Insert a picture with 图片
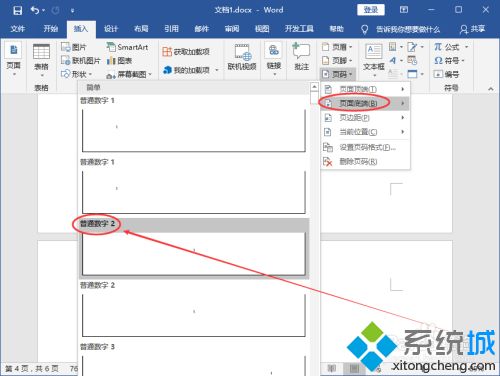 coord(74,47)
